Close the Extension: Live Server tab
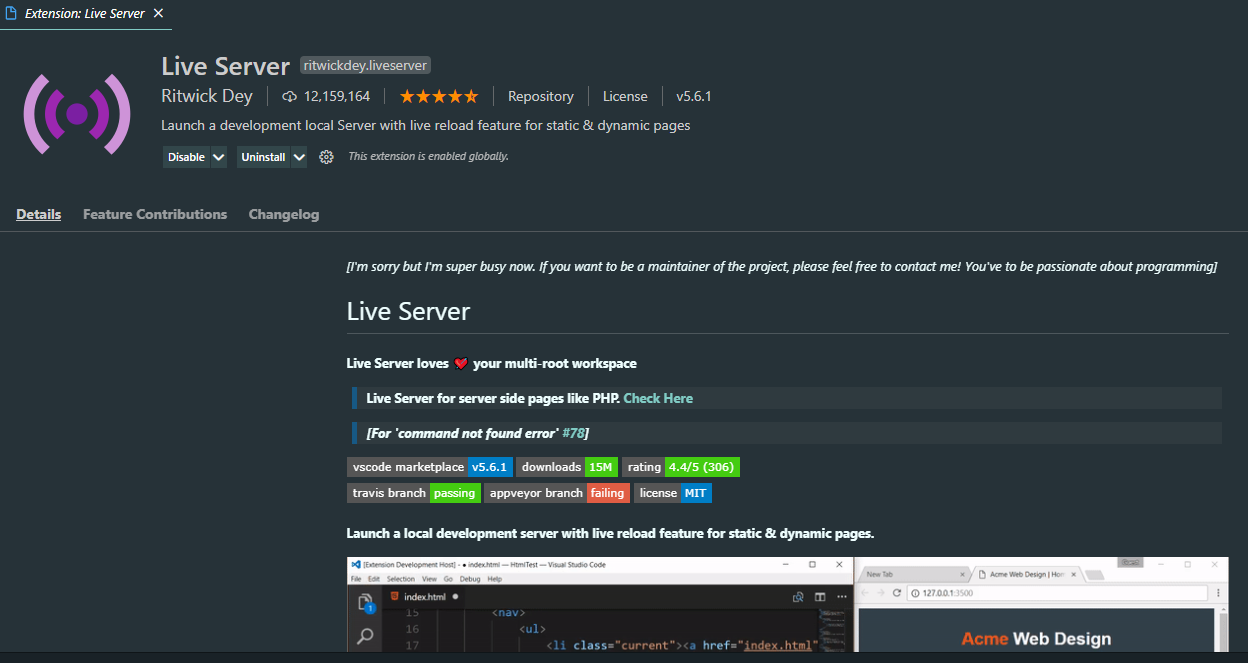Image resolution: width=1248 pixels, height=663 pixels. (x=158, y=14)
